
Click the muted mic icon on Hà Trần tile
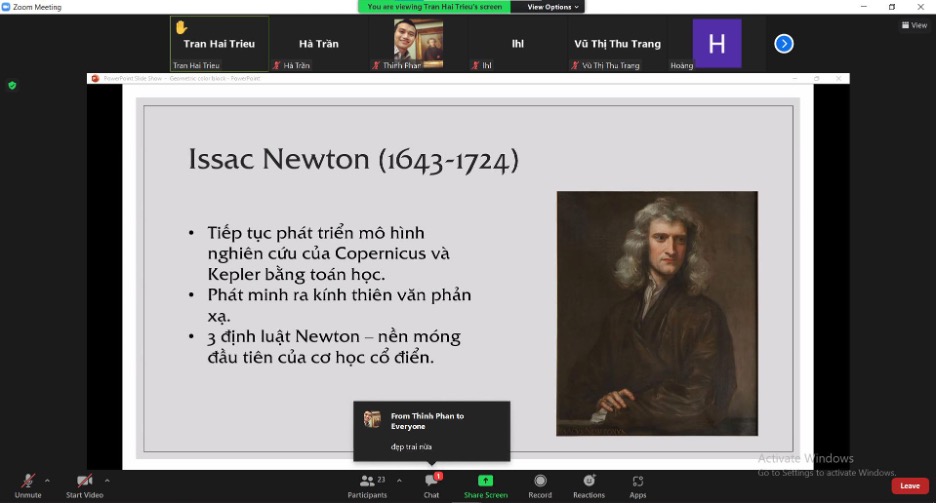(276, 66)
